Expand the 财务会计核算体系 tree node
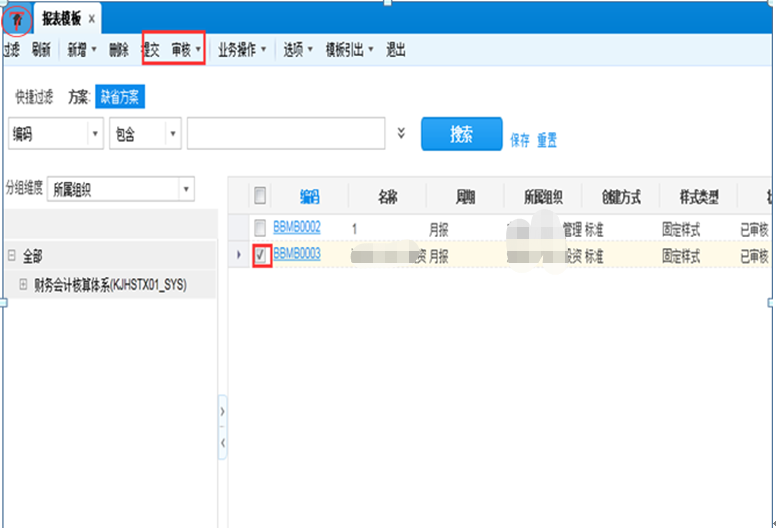The image size is (776, 531). click(23, 285)
